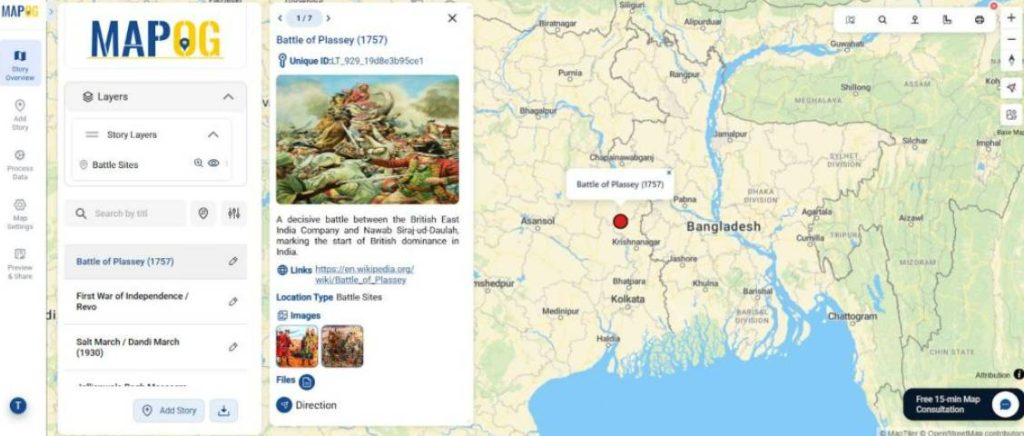The height and width of the screenshot is (436, 1024).
Task: Click the Search by title field
Action: (x=125, y=213)
